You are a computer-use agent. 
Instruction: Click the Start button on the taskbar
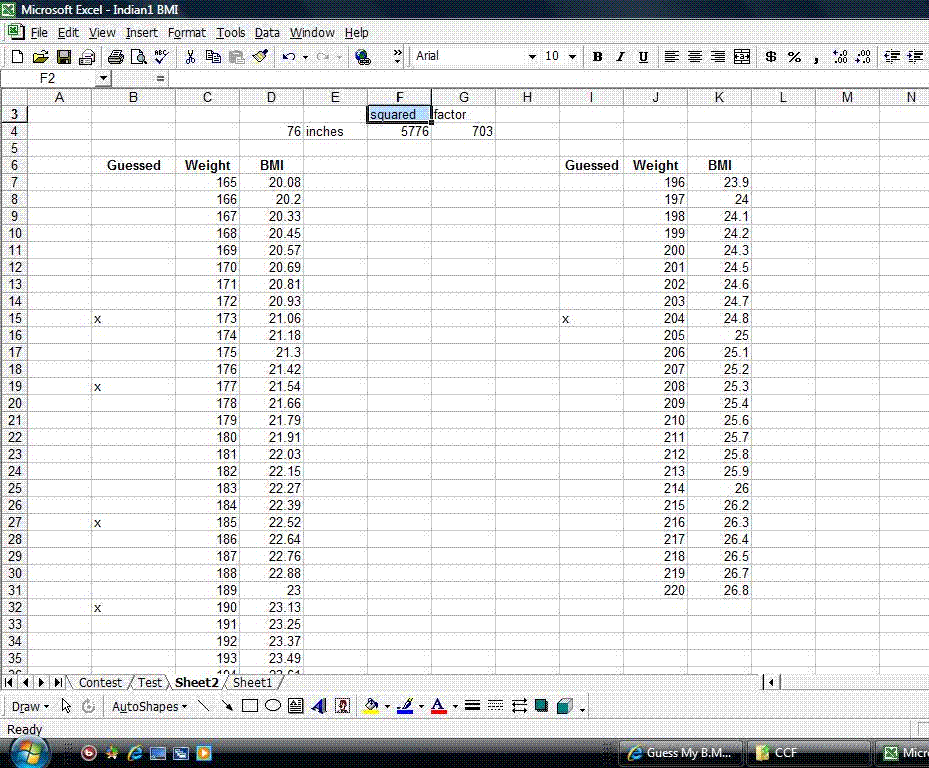click(x=28, y=753)
